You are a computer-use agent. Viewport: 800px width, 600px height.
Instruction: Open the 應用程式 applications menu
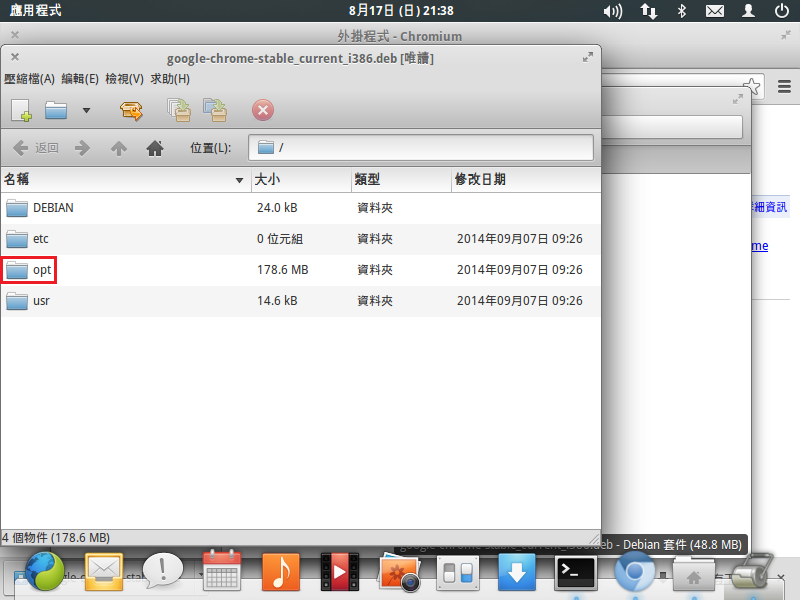tap(35, 10)
